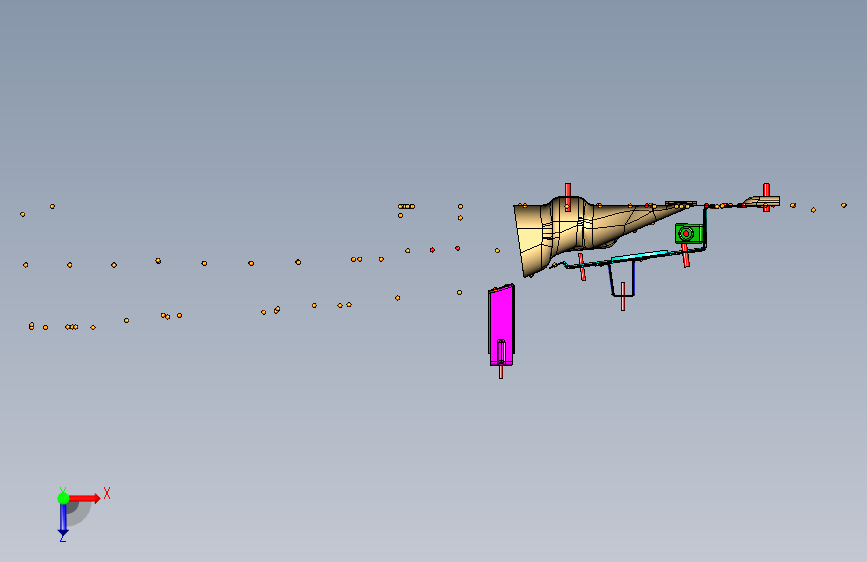Click the green Y axis dot of the triad
867x562 pixels.
point(63,498)
